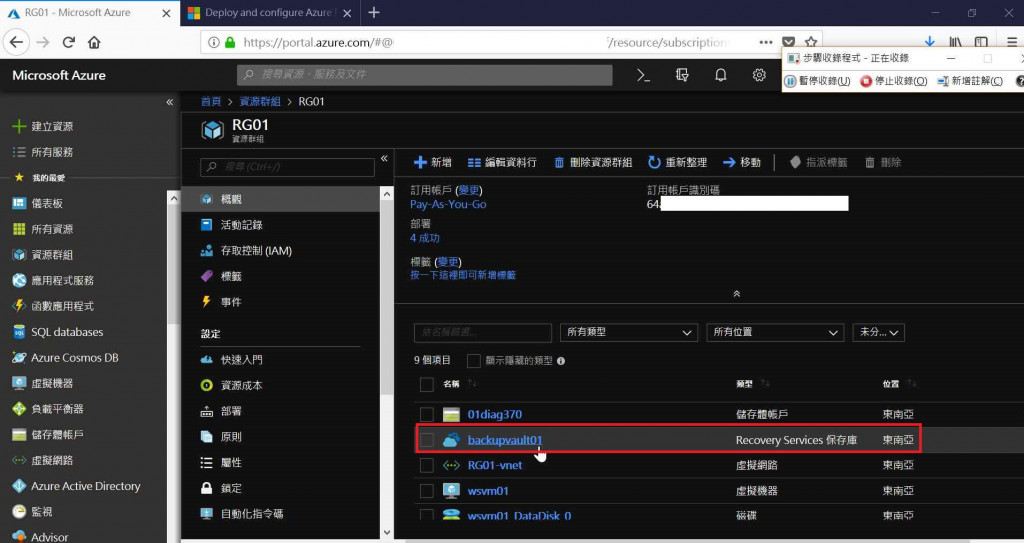Open the 所有類型 type filter dropdown

(629, 333)
